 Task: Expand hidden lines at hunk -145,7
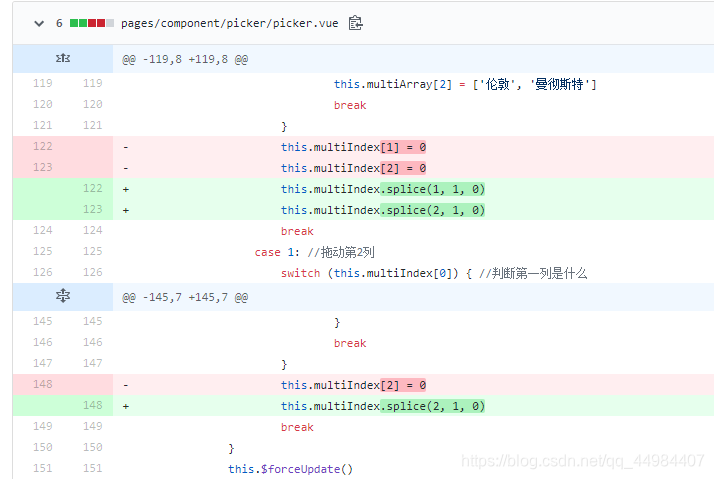click(x=63, y=296)
